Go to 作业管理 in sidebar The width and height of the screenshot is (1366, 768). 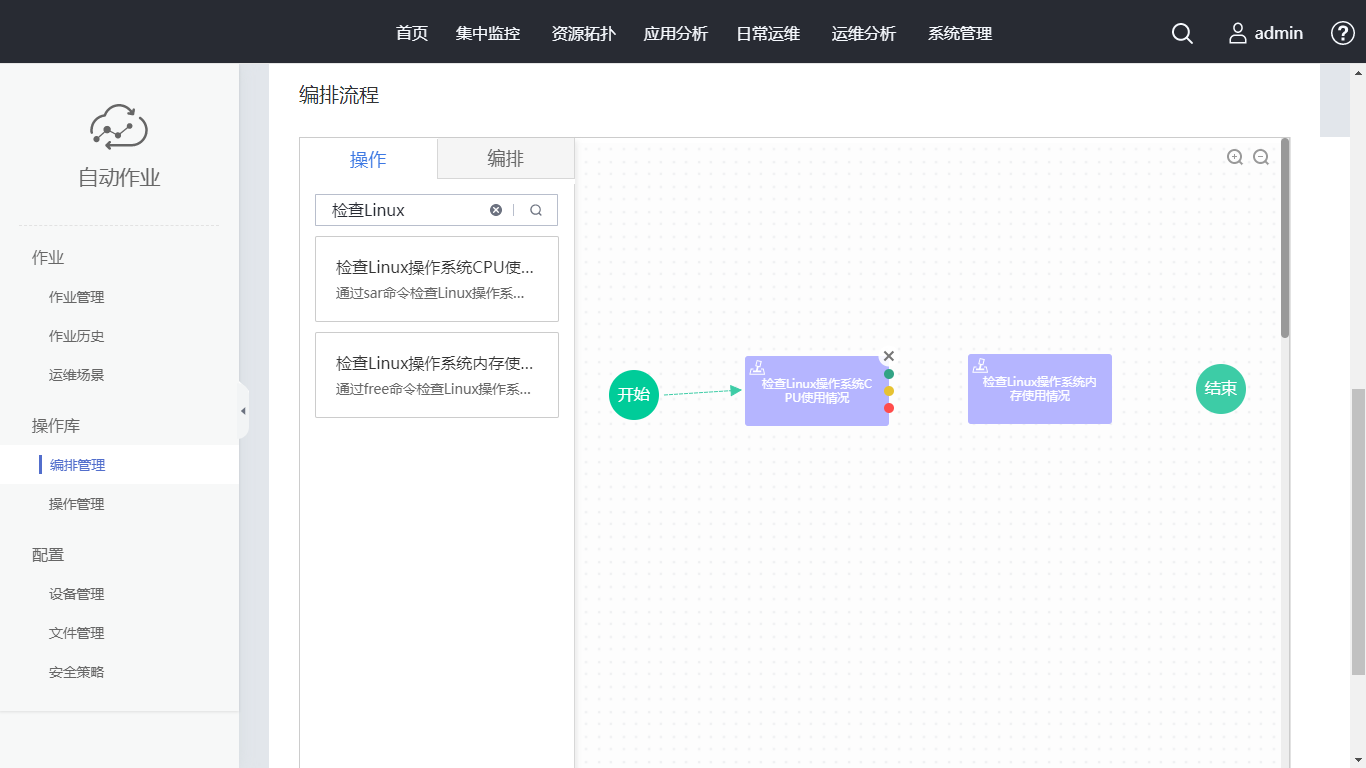(77, 297)
